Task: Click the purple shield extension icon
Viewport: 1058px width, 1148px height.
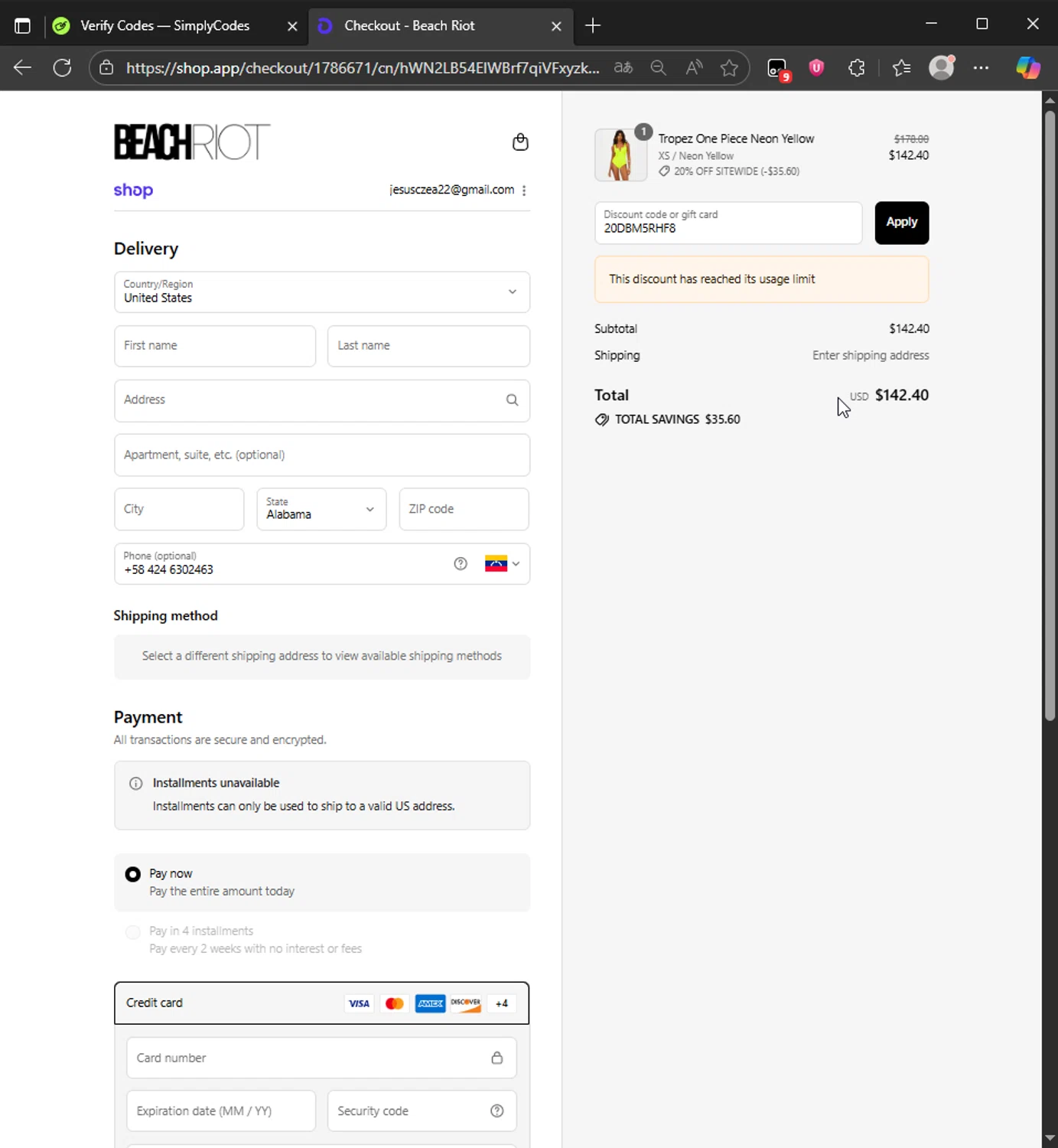Action: click(x=816, y=68)
